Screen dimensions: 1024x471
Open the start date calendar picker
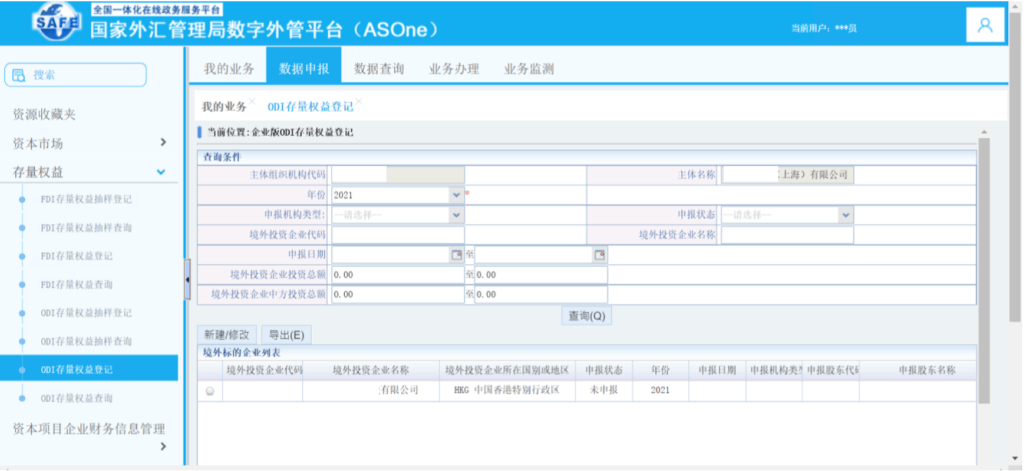[457, 255]
